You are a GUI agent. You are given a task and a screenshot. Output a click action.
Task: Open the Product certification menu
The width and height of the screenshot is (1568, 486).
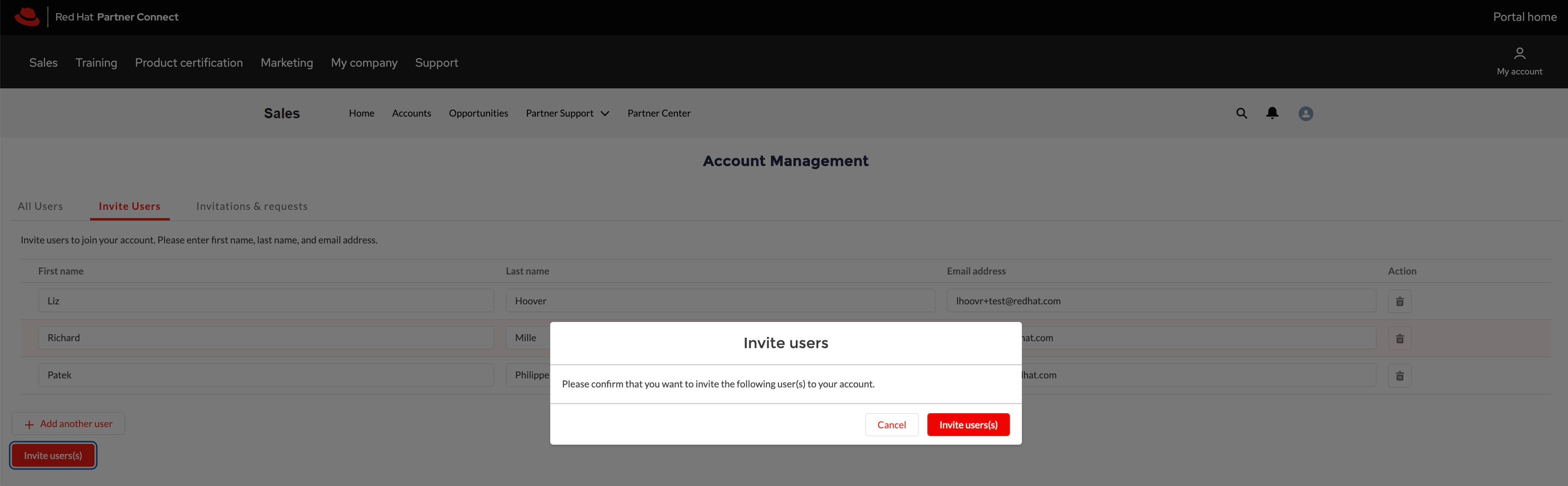click(189, 63)
